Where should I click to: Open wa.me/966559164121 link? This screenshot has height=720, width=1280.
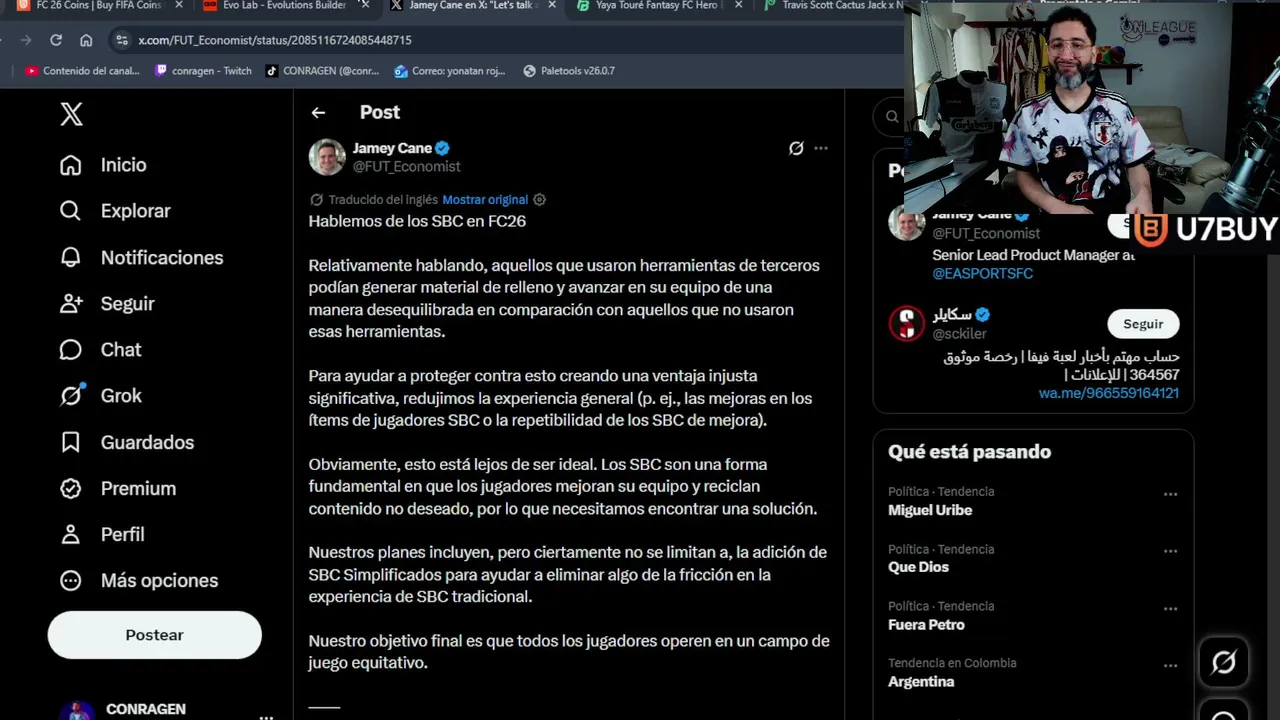click(x=1109, y=393)
